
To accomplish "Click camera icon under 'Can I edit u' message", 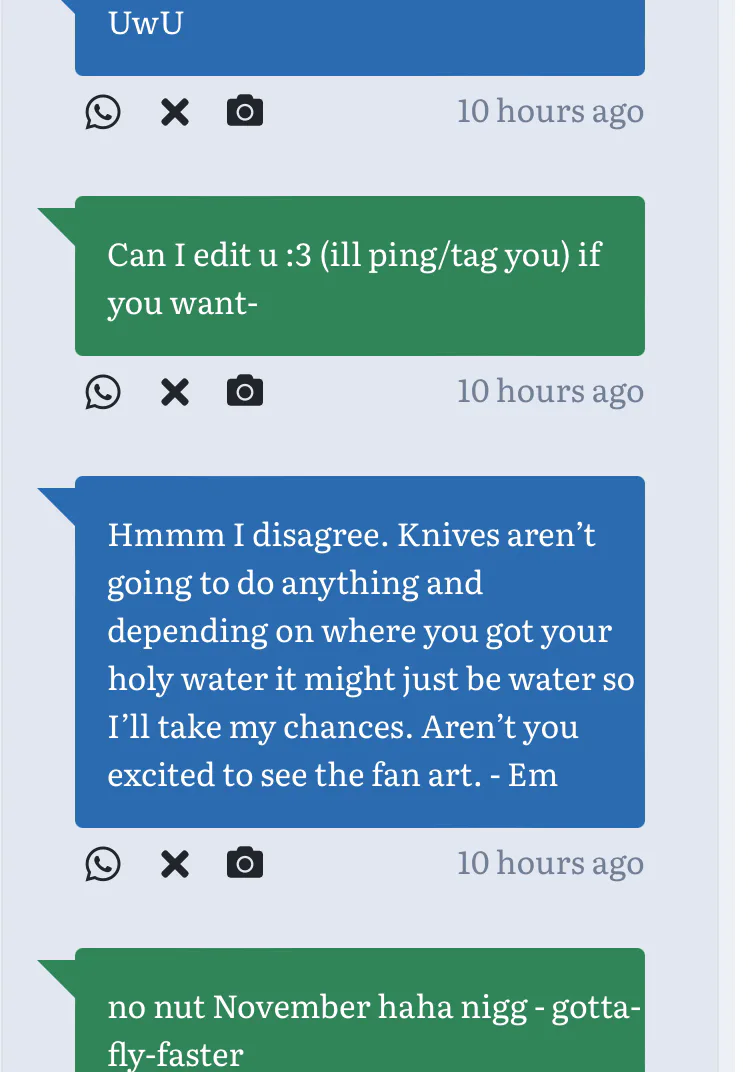I will [245, 391].
